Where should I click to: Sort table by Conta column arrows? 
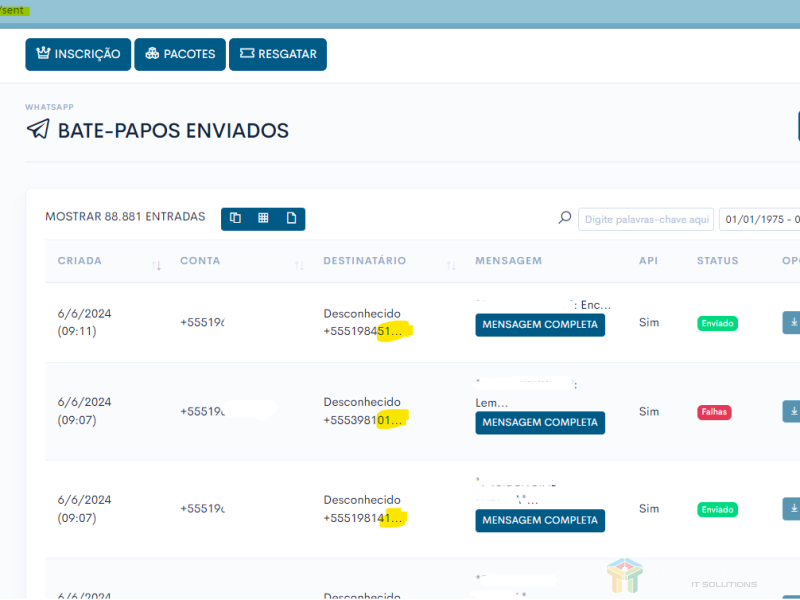[x=299, y=264]
